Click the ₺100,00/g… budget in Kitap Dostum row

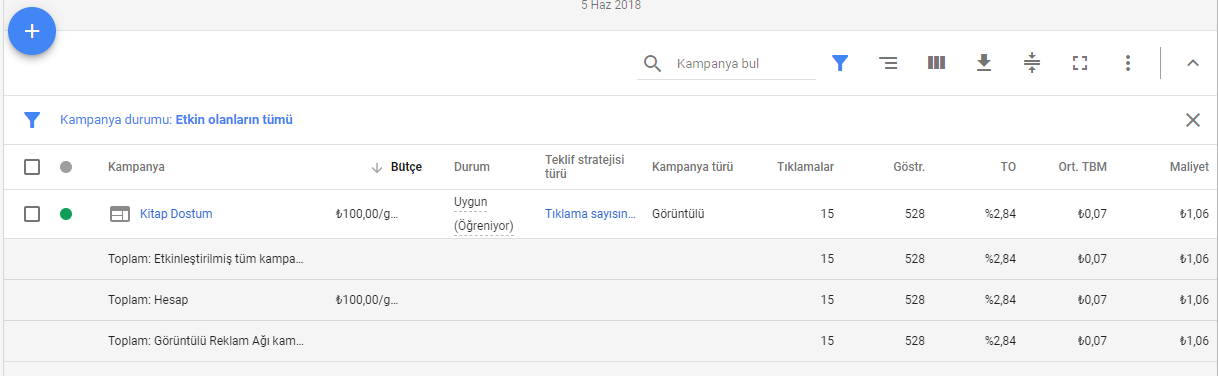pyautogui.click(x=367, y=214)
